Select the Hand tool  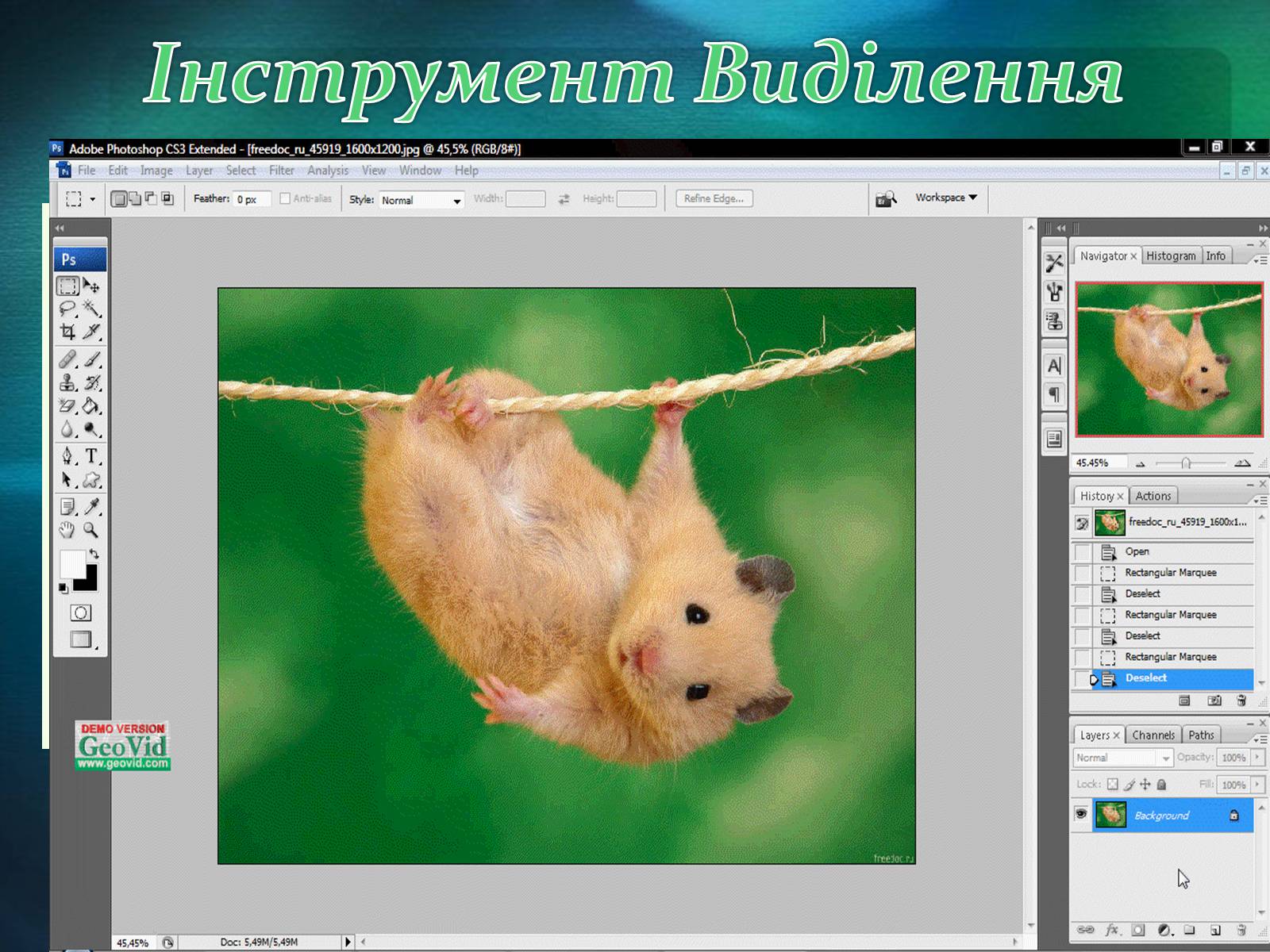click(x=68, y=529)
